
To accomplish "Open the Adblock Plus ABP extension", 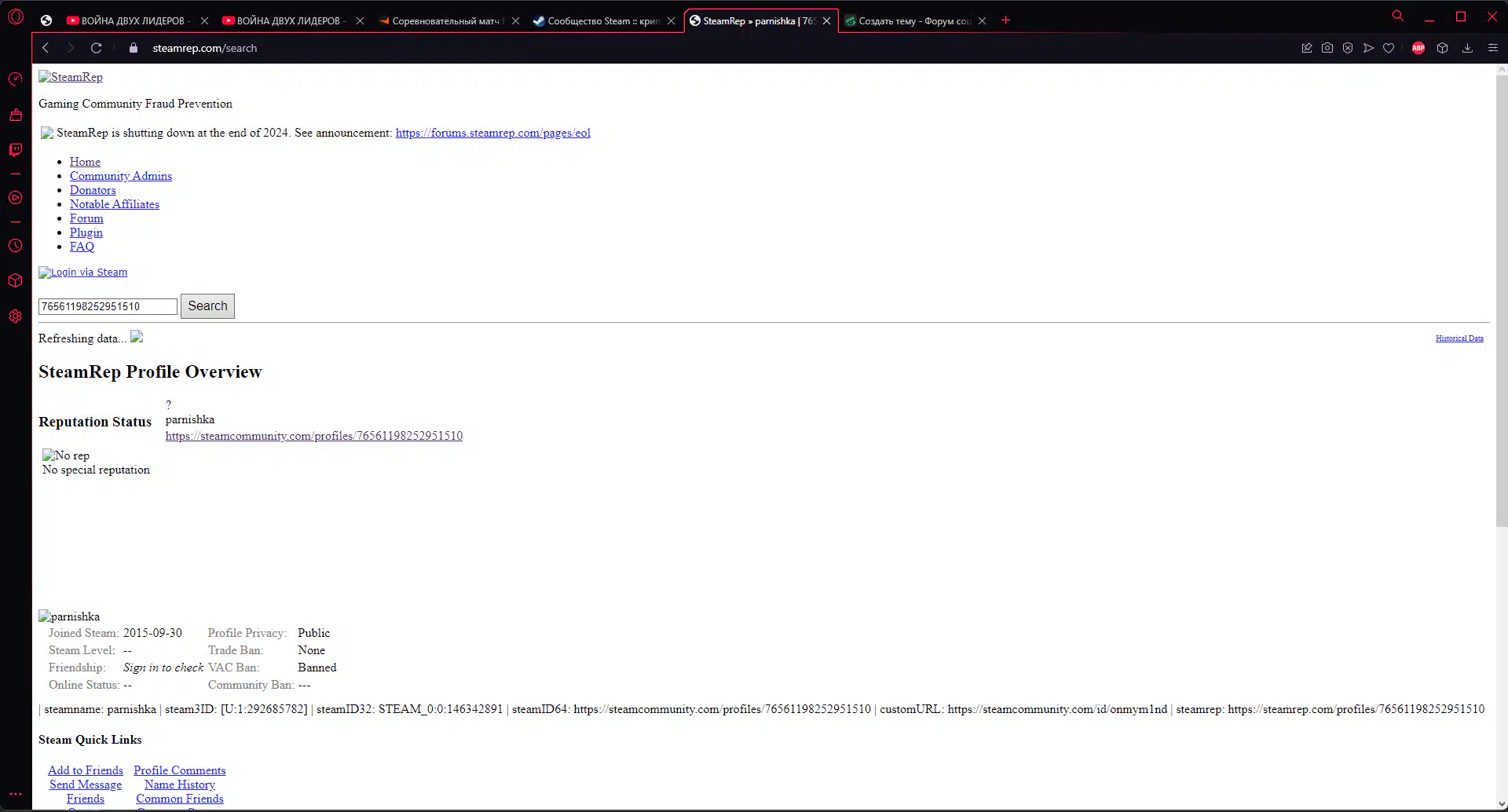I will click(x=1418, y=48).
